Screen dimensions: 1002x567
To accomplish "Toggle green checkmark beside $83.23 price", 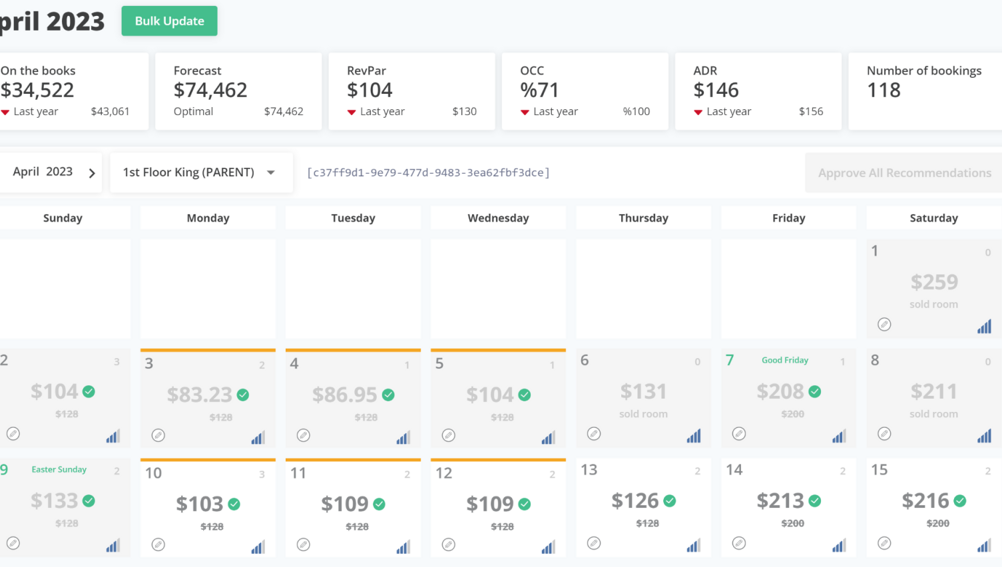I will tap(243, 395).
